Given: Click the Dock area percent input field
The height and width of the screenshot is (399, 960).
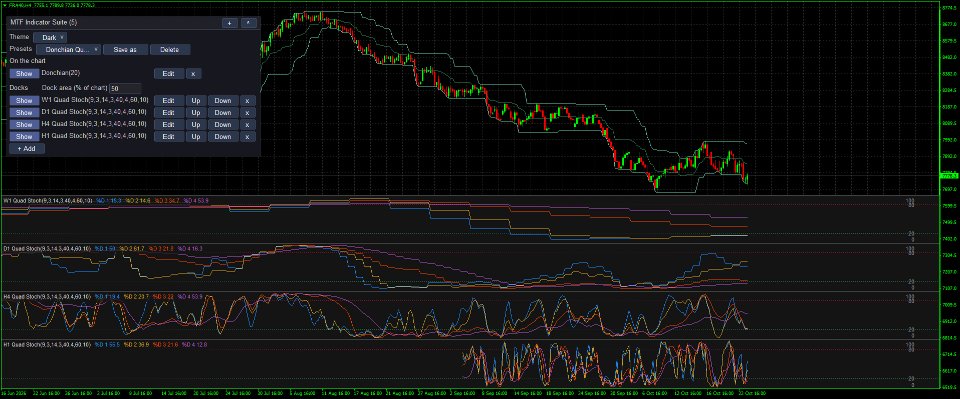Looking at the screenshot, I should [125, 88].
